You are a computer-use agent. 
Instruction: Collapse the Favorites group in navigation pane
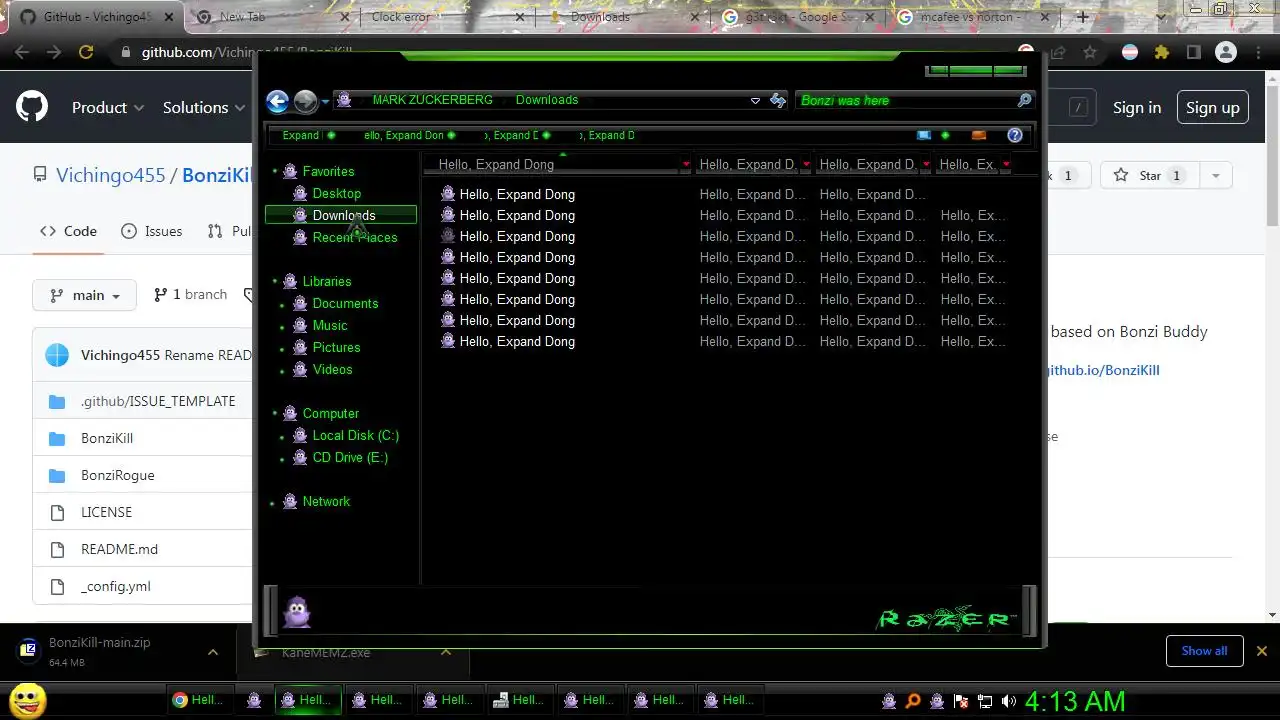[275, 172]
